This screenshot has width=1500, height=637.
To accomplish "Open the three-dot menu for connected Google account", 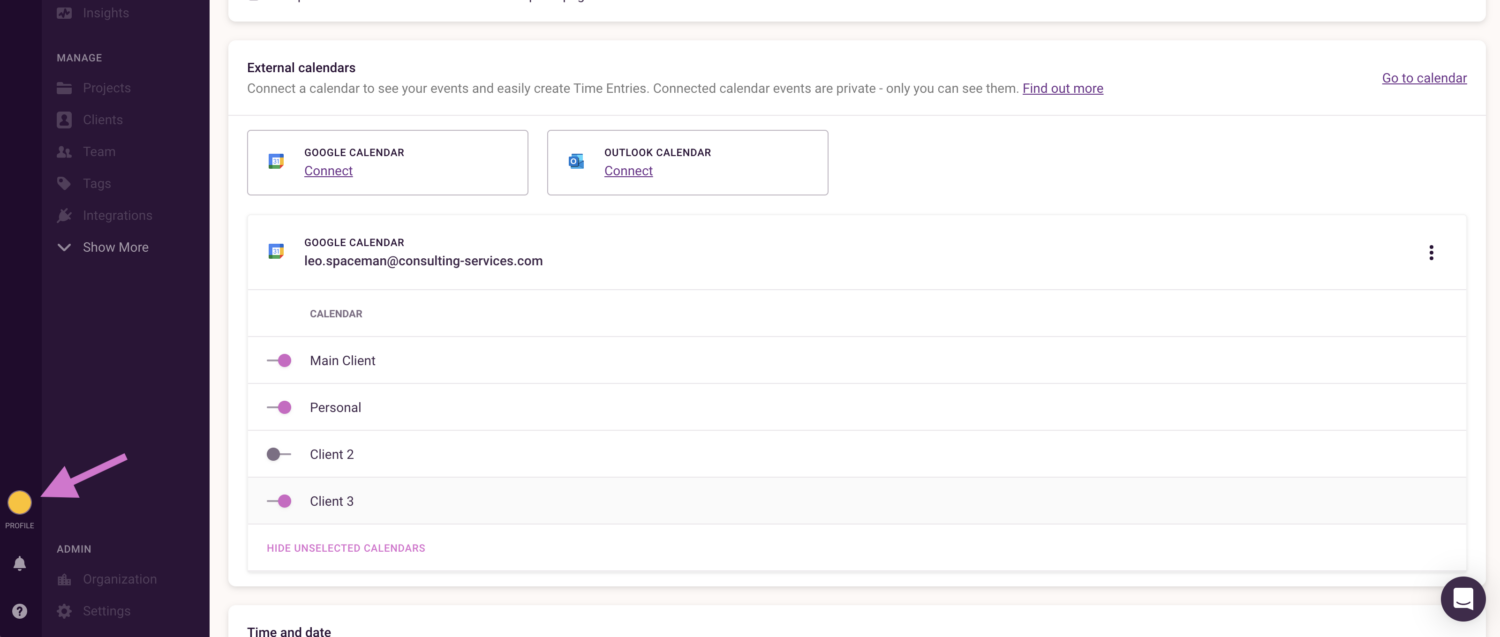I will (1431, 253).
